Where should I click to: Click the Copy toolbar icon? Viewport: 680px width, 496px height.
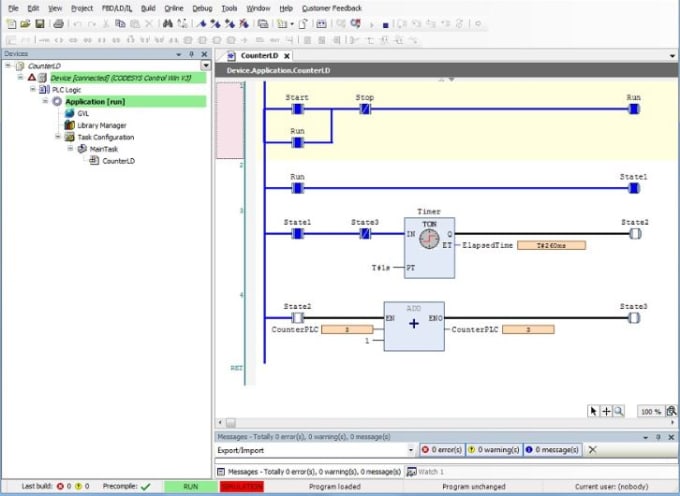(120, 24)
